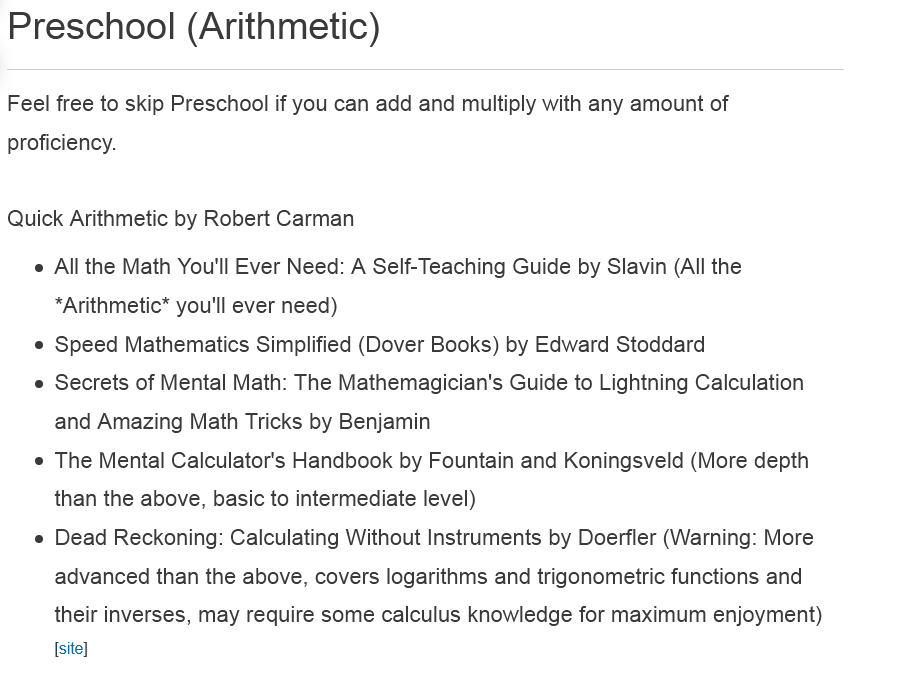
Task: Click the bullet beside "Secrets of Mental Math"
Action: 39,384
